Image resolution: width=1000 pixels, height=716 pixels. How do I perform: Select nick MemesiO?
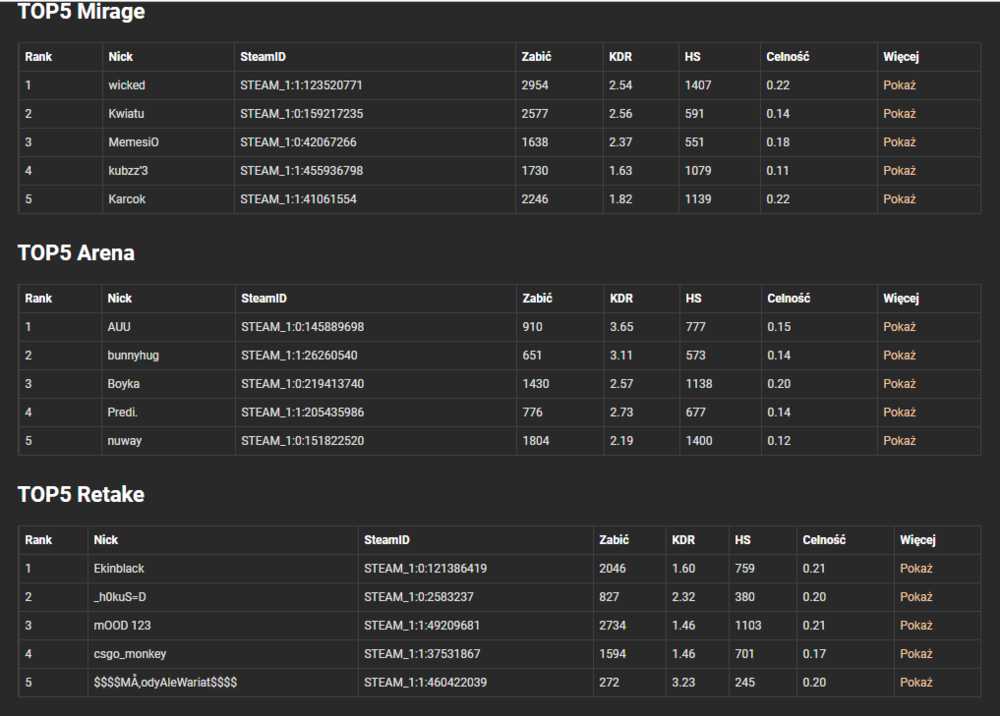(133, 142)
